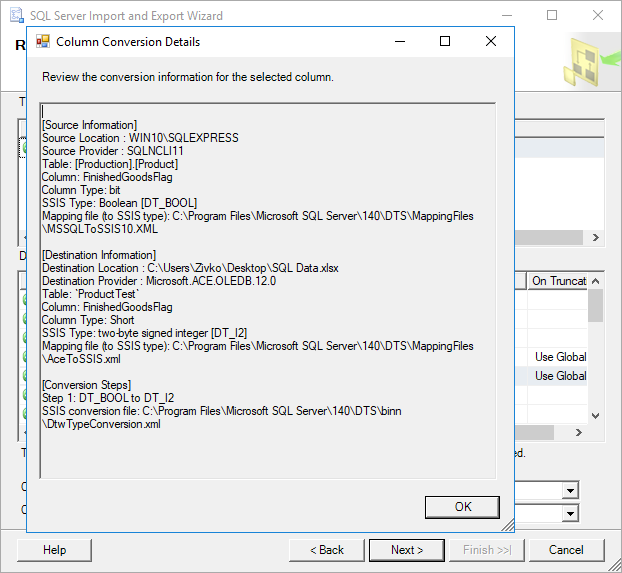The image size is (622, 573).
Task: Click the Table: `ProductTest` line
Action: coord(90,294)
